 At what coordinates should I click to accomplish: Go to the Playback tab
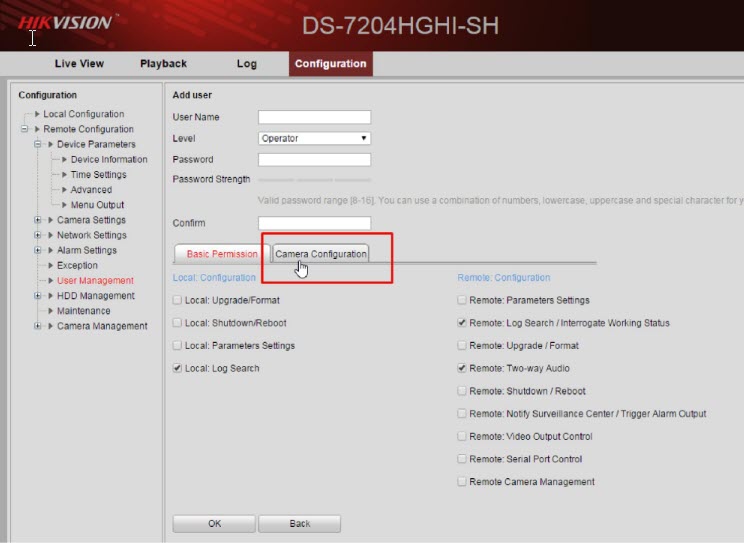[163, 64]
